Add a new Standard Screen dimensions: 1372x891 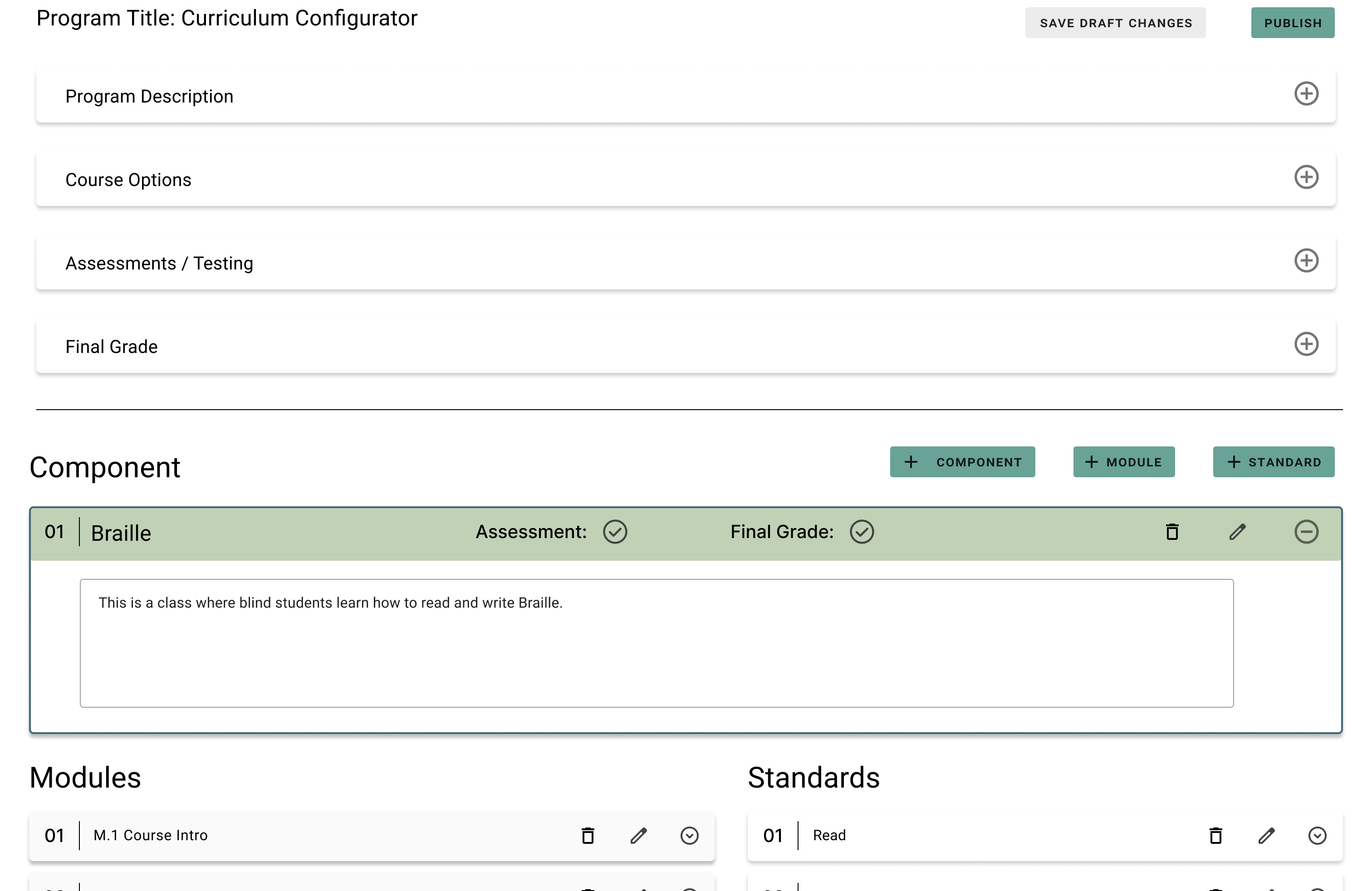[1274, 462]
